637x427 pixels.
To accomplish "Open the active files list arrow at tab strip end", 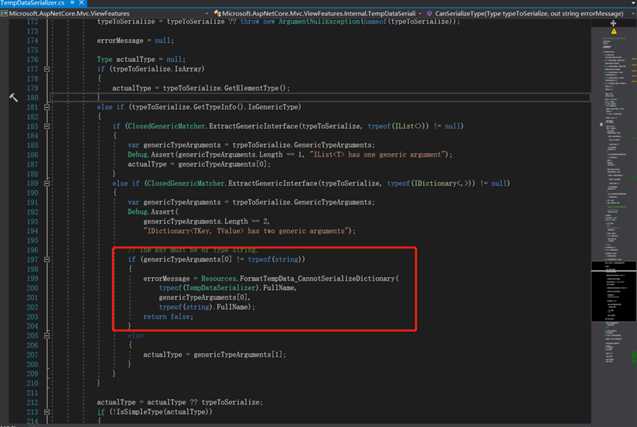I will (633, 3).
